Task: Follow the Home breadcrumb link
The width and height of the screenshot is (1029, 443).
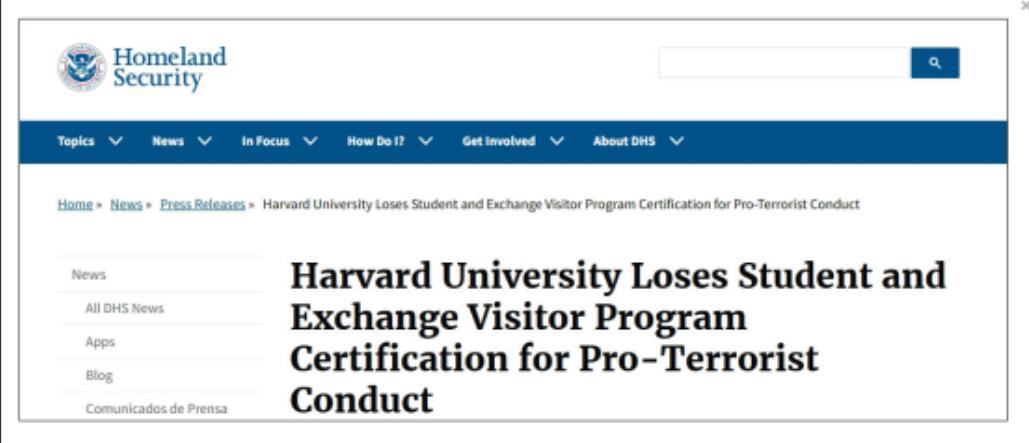Action: coord(75,204)
